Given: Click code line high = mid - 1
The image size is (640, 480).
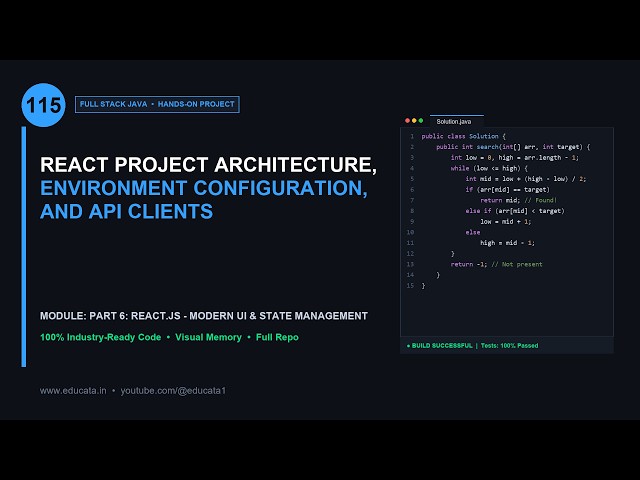Looking at the screenshot, I should coord(507,243).
